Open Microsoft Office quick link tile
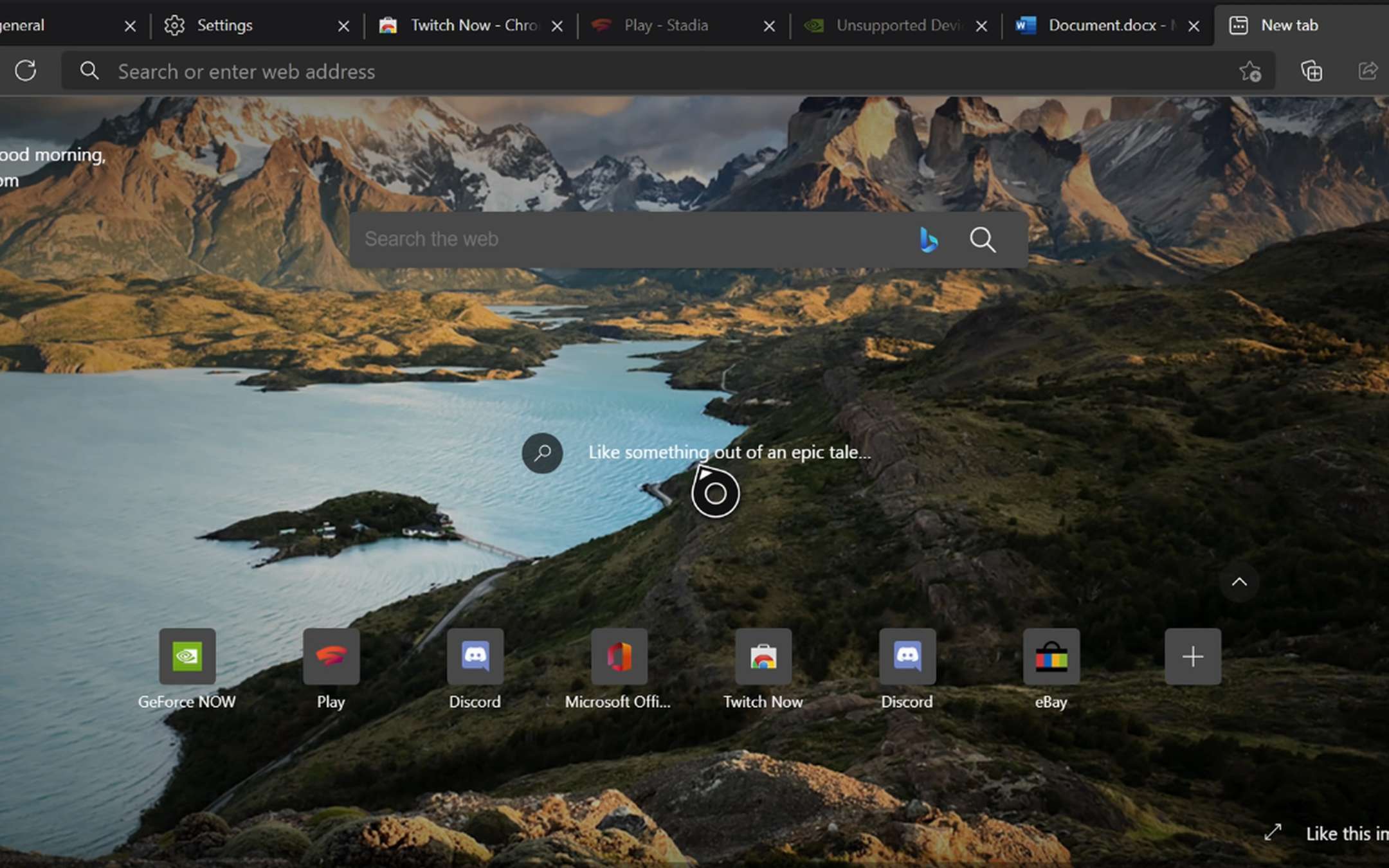 pyautogui.click(x=619, y=656)
